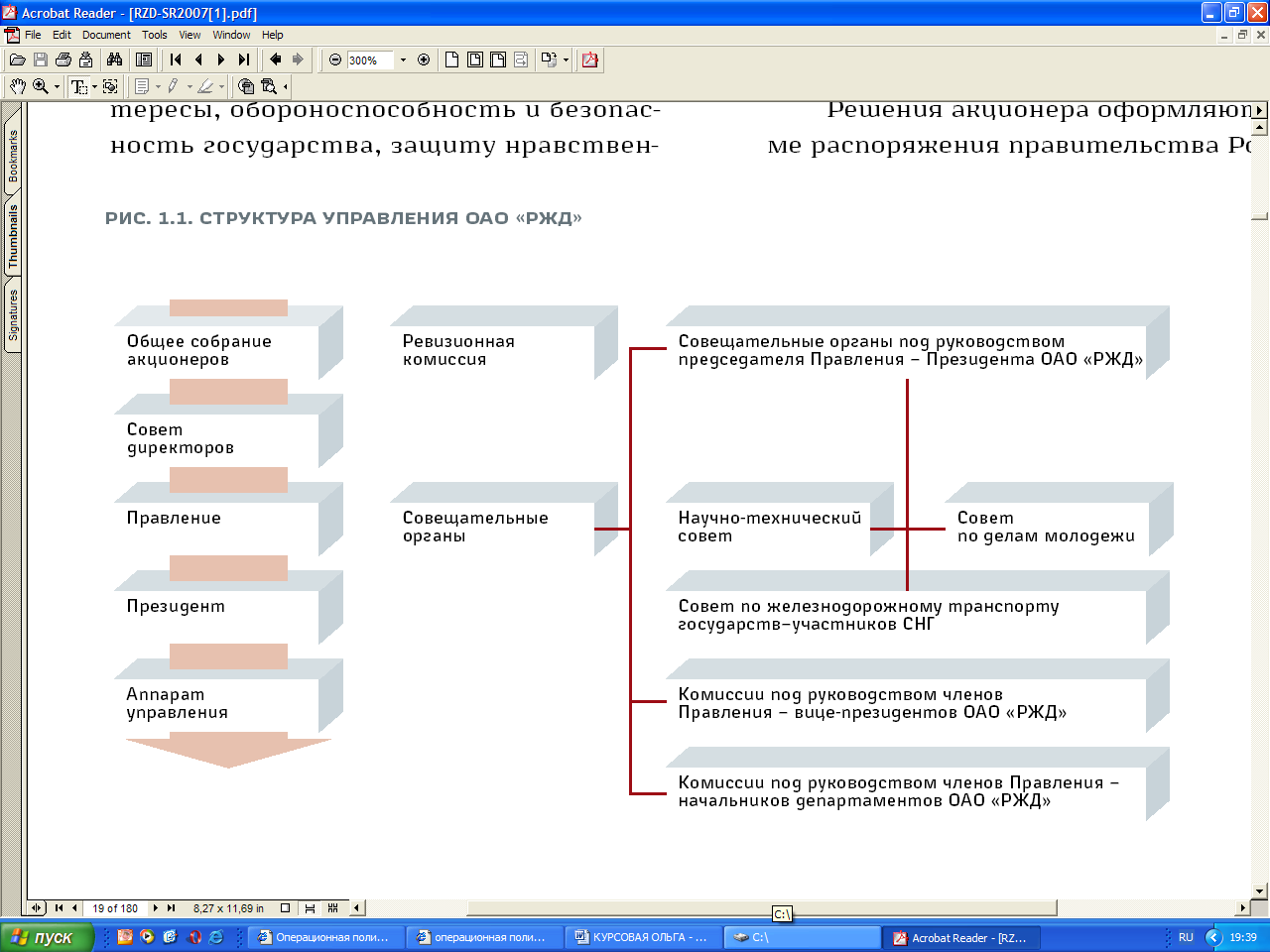The image size is (1270, 952).
Task: Click Previous Page button in status bar
Action: tap(74, 907)
